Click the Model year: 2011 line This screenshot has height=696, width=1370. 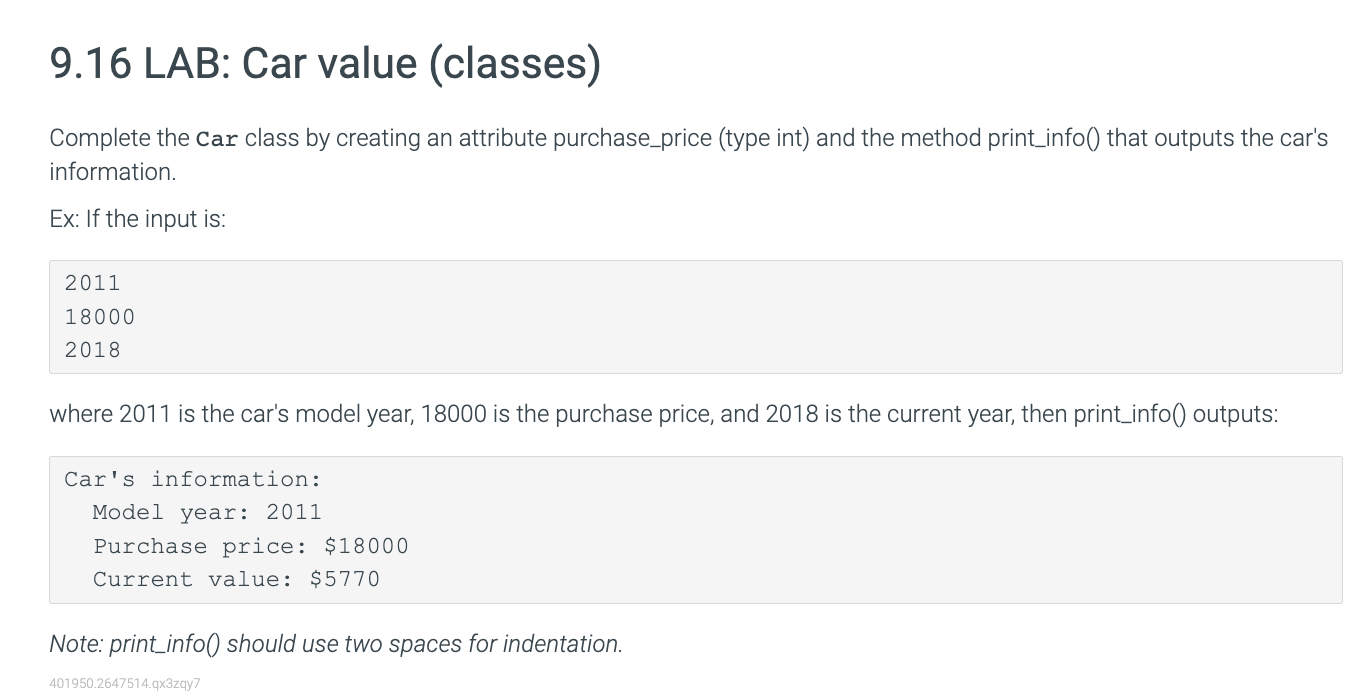click(207, 512)
